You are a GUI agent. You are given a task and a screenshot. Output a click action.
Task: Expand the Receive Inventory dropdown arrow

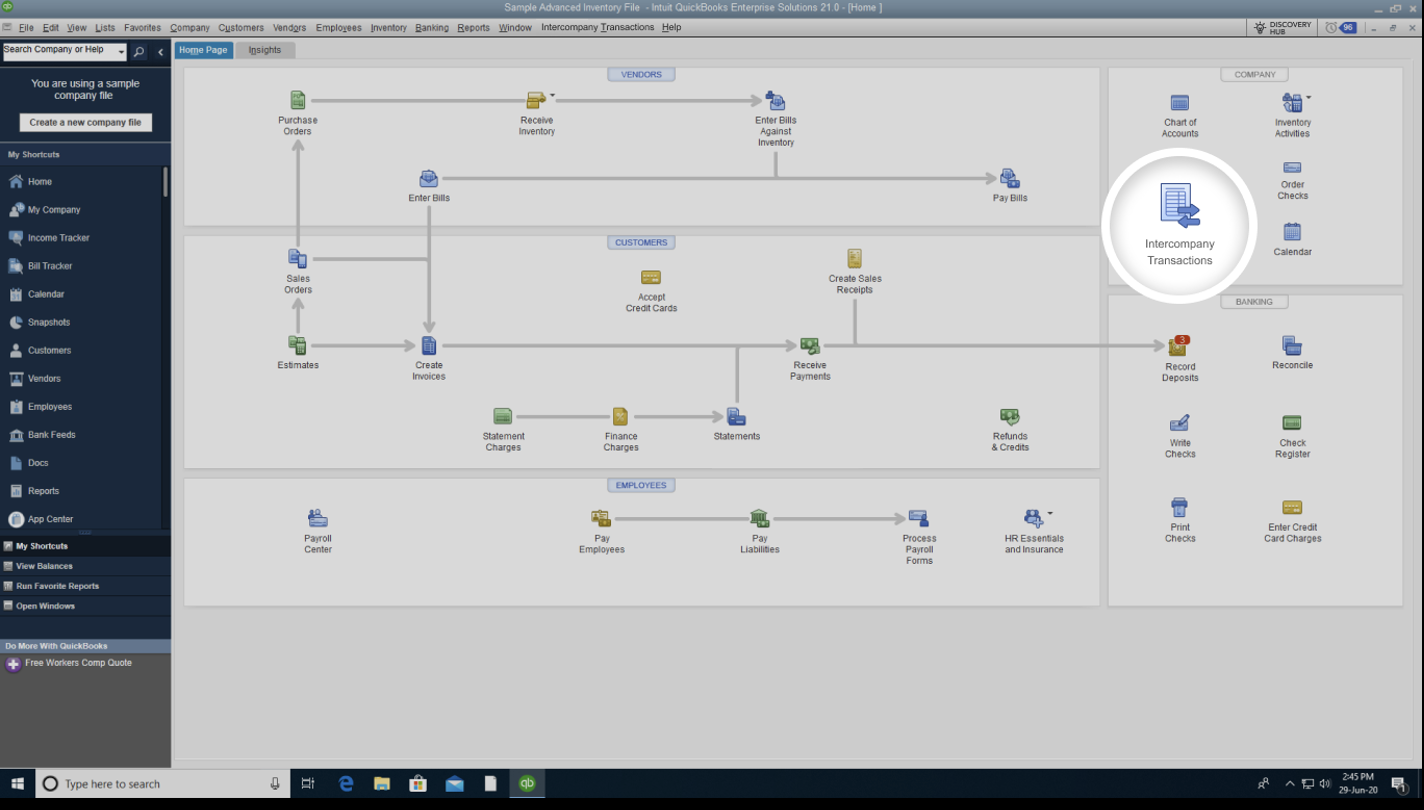552,96
